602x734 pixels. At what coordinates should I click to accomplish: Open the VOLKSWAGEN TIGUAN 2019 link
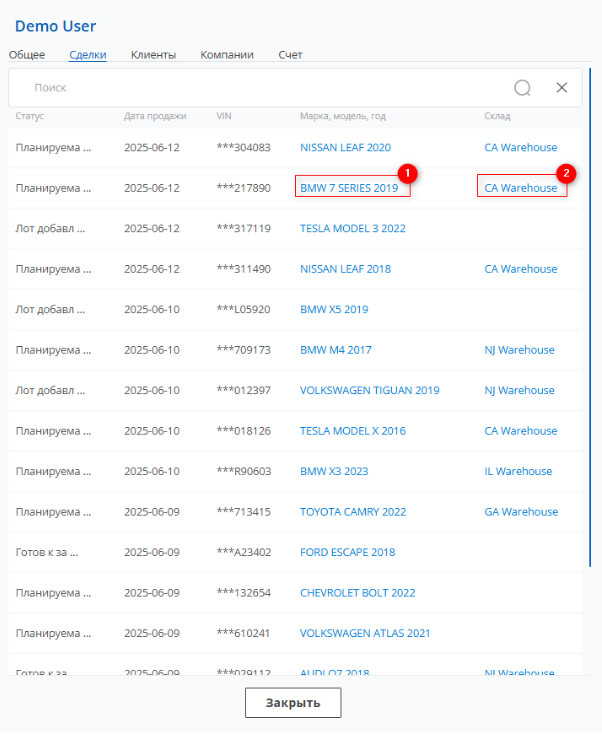[370, 390]
